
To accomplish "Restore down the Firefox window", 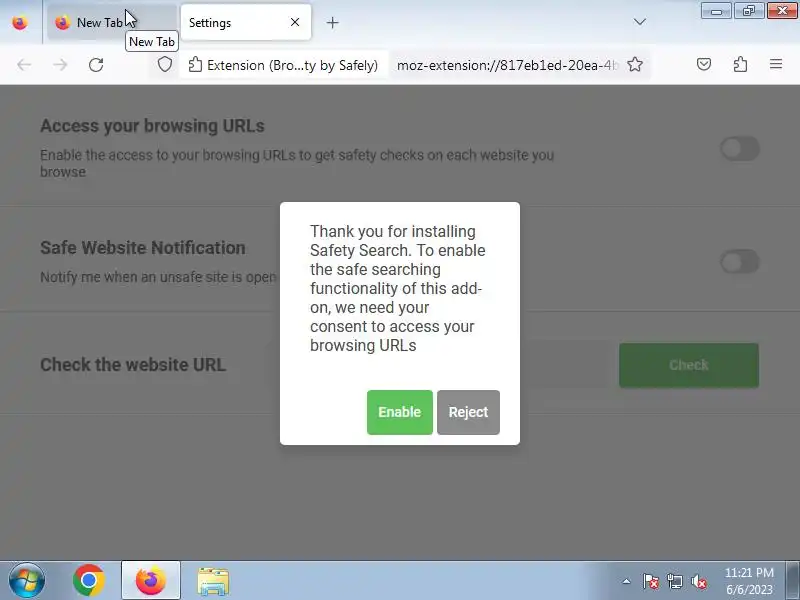I will (x=748, y=11).
